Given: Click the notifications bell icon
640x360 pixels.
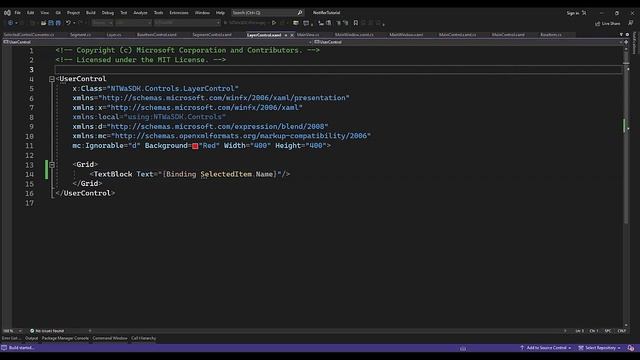Looking at the screenshot, I should (x=631, y=348).
